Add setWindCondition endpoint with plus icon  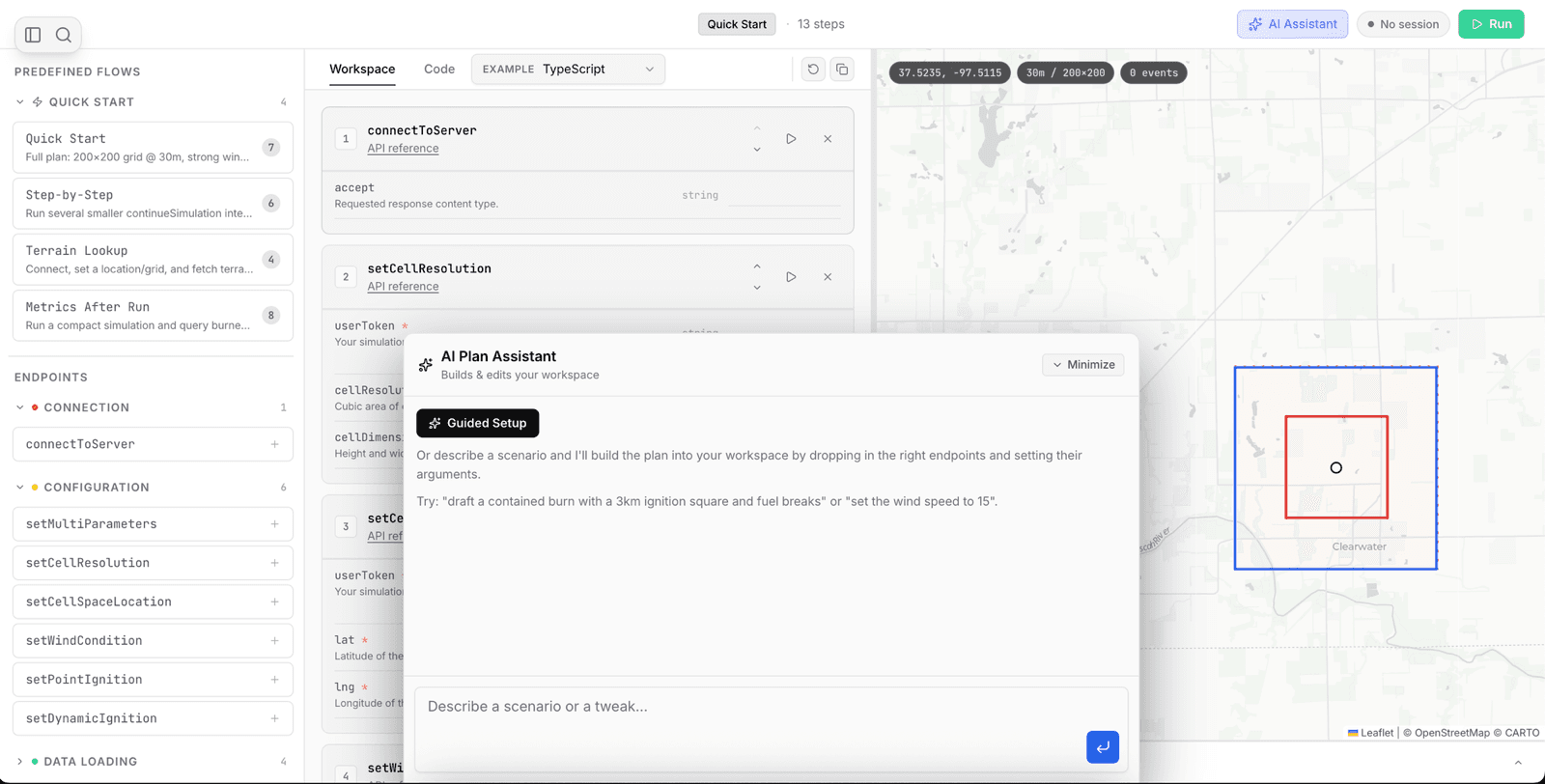coord(275,641)
